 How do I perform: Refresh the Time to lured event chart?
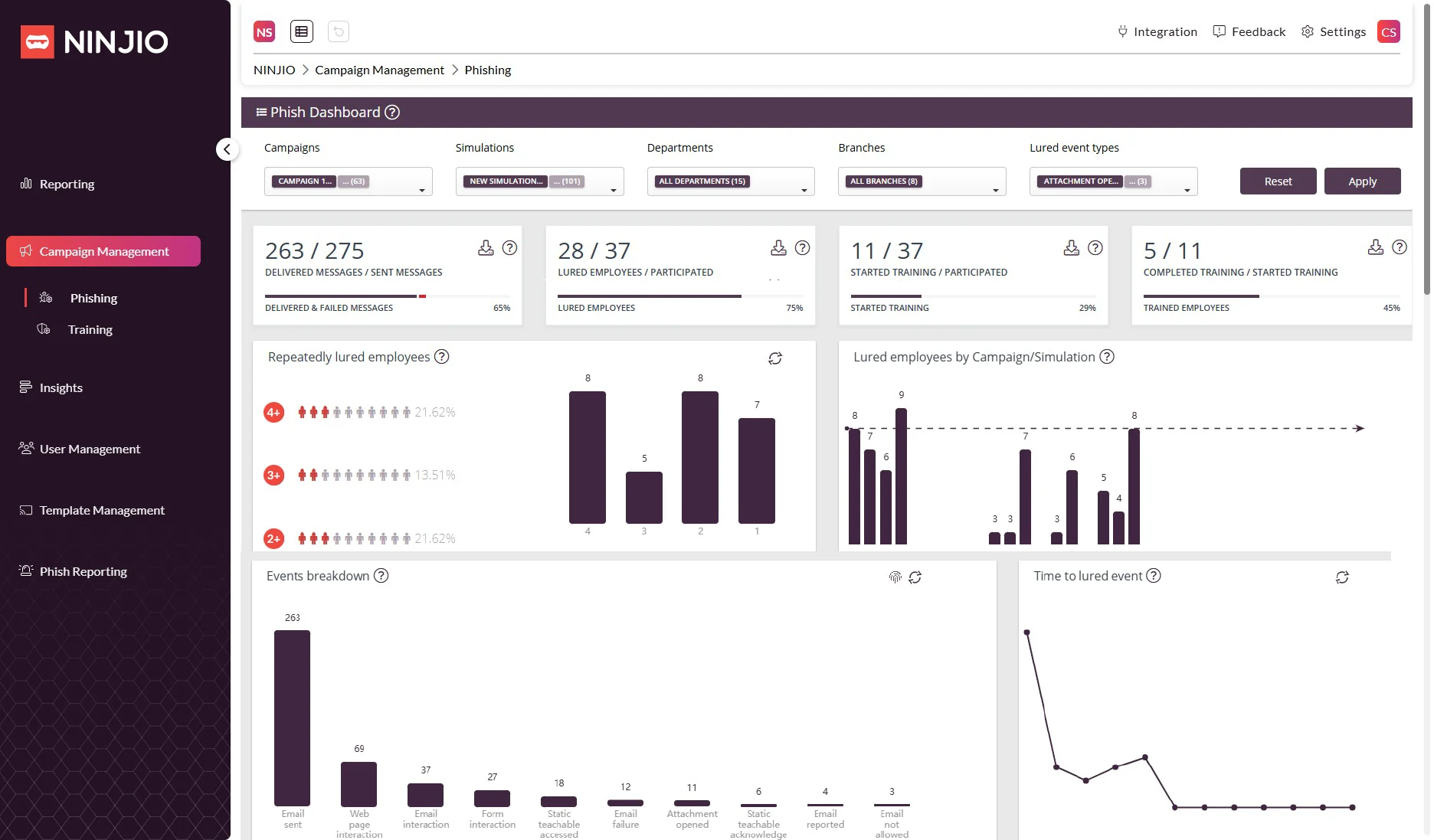[x=1341, y=577]
